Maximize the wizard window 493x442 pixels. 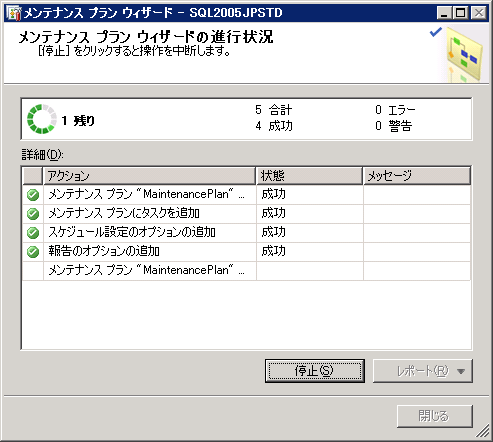tap(461, 13)
